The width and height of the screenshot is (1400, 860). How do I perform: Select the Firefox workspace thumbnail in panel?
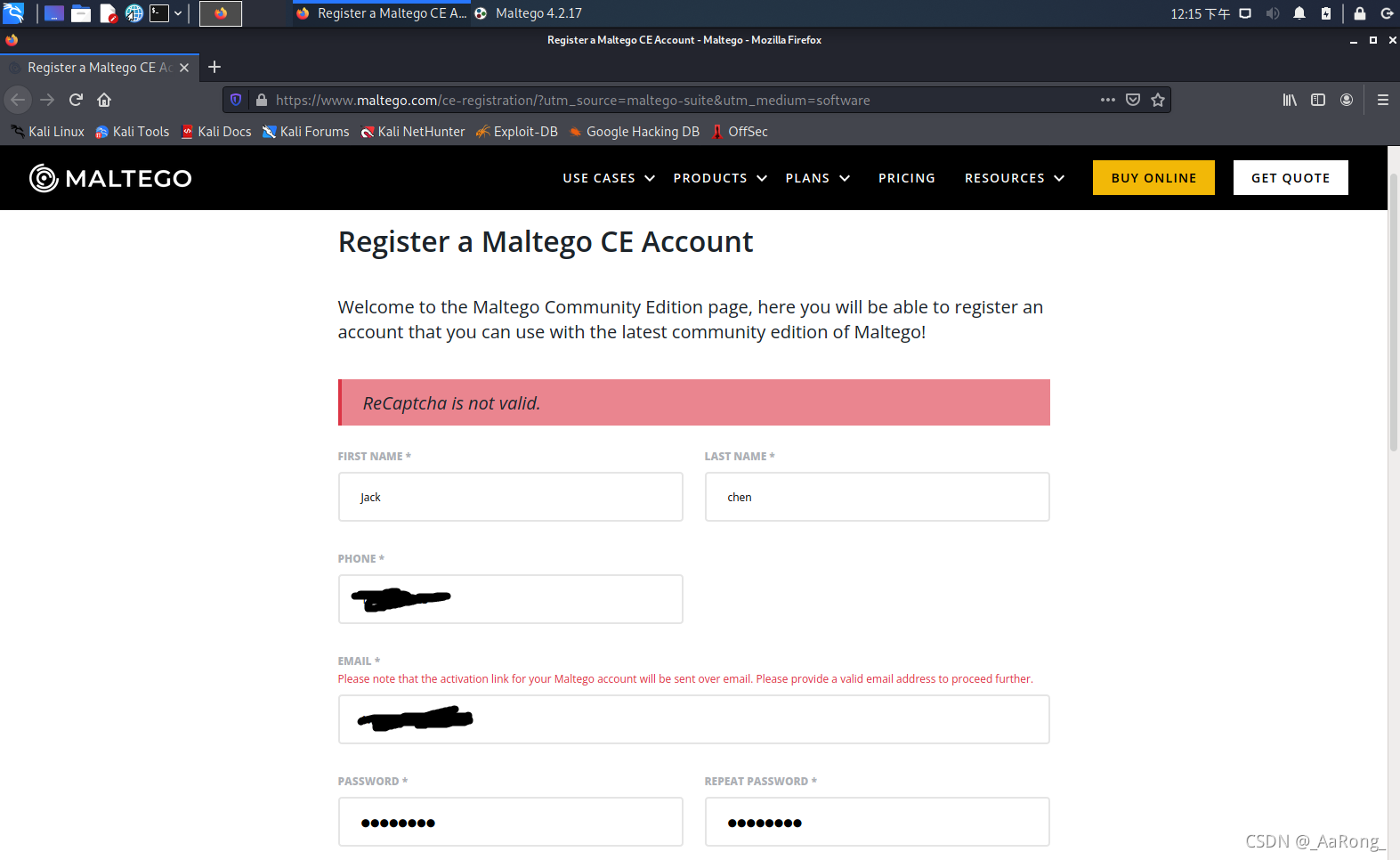221,13
